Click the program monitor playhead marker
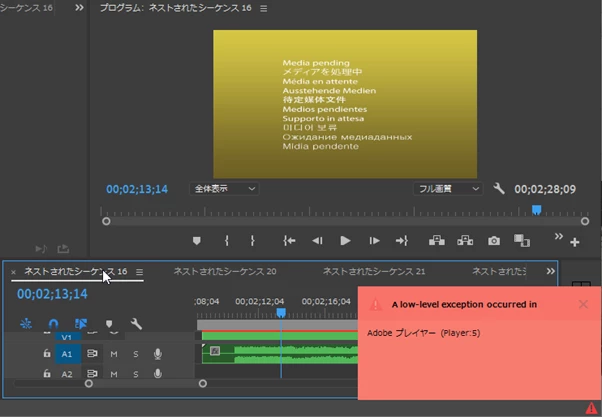 [x=536, y=210]
